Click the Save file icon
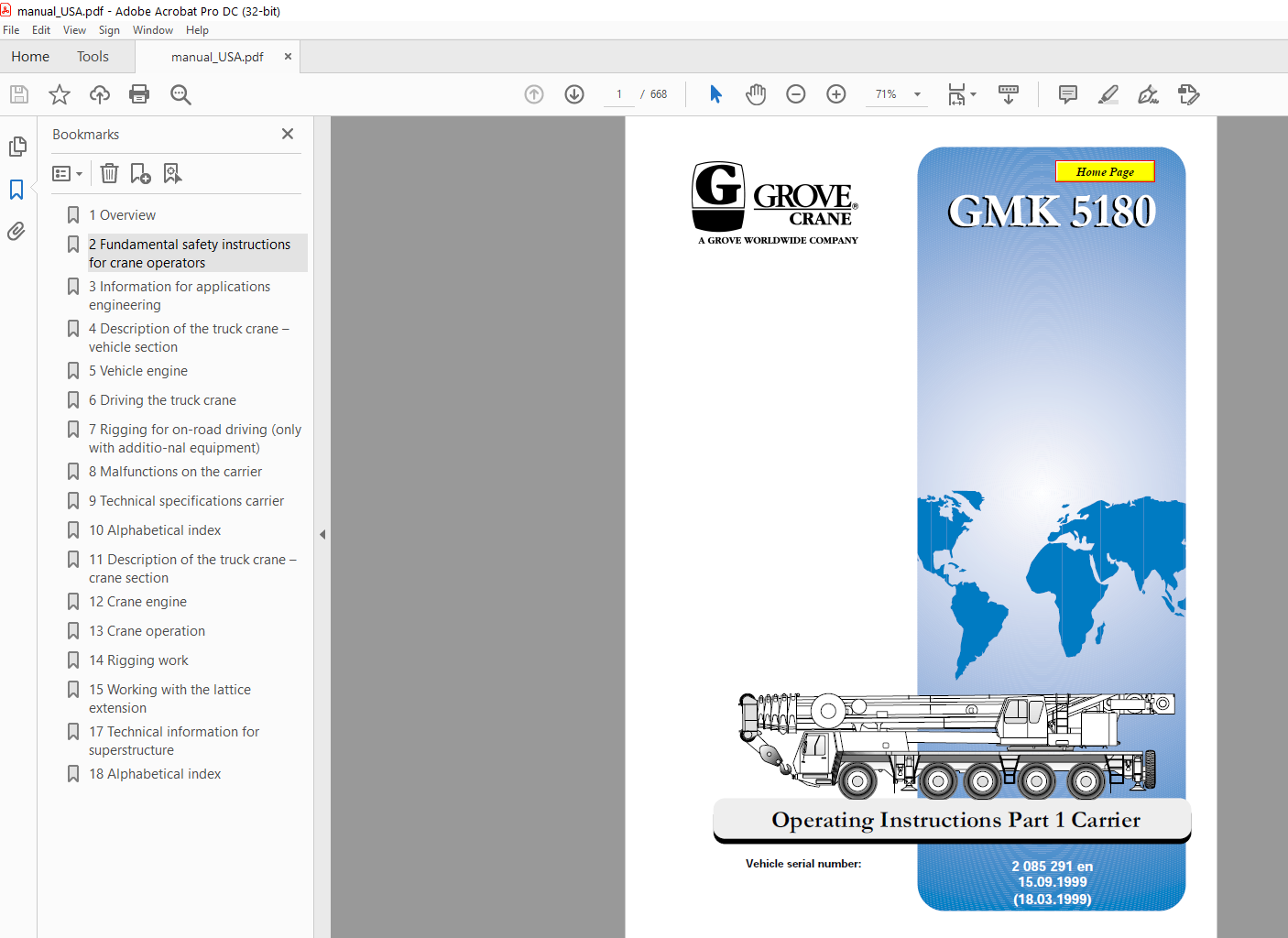This screenshot has height=938, width=1288. (x=19, y=94)
